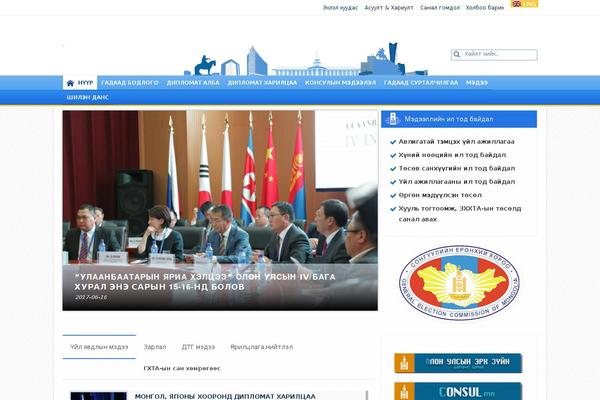
Task: Open Үйл ажиллагааны ил тод байдал link
Action: point(457,182)
